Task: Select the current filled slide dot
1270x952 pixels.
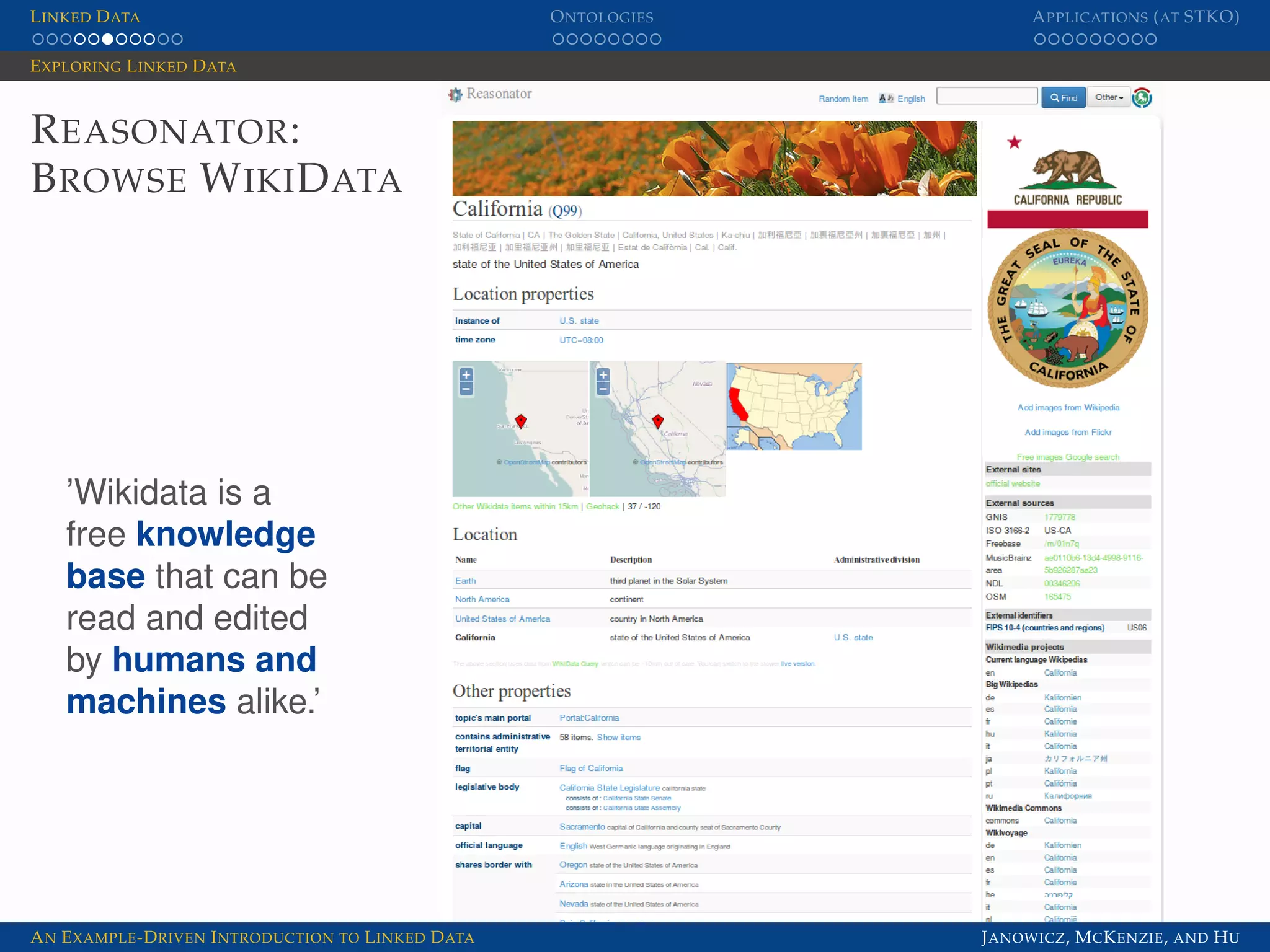Action: [x=107, y=39]
